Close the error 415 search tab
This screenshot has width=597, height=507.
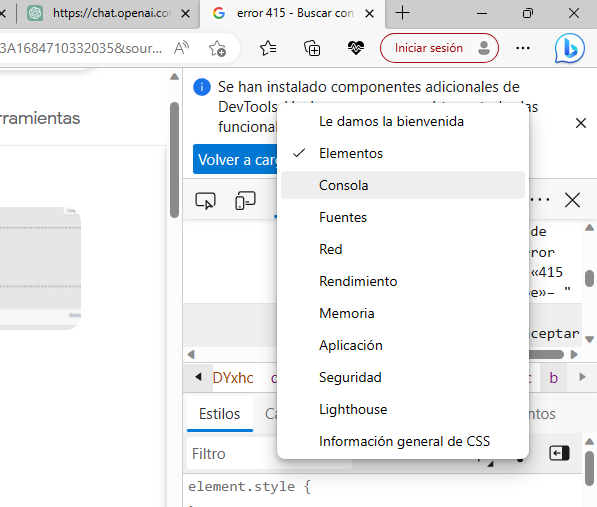coord(369,14)
